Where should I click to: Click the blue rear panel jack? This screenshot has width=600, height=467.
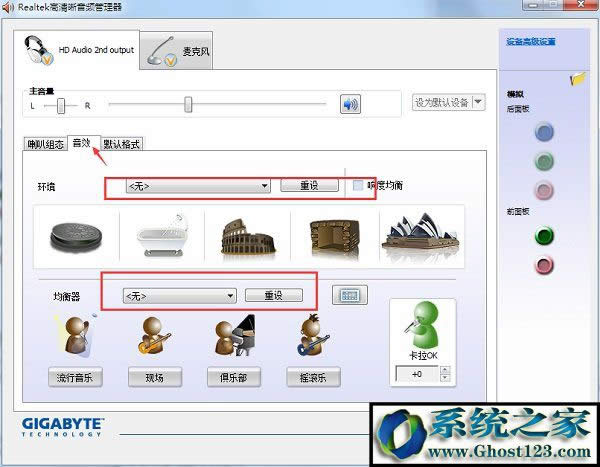point(544,132)
